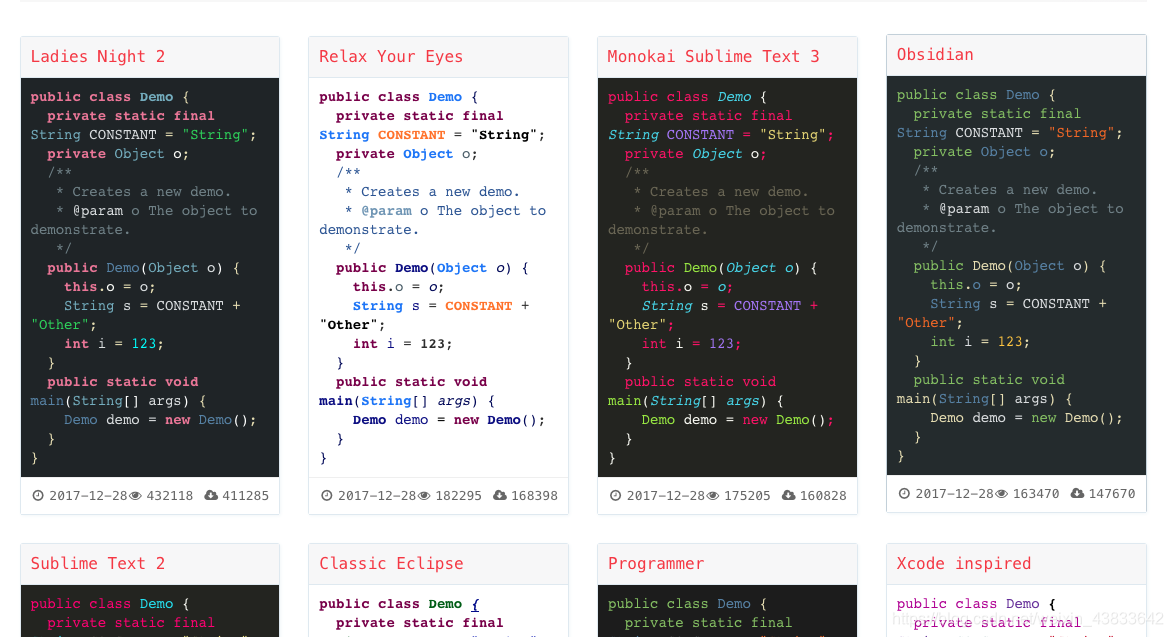Open the Sublime Text 2 theme title
1173x637 pixels.
pyautogui.click(x=97, y=564)
